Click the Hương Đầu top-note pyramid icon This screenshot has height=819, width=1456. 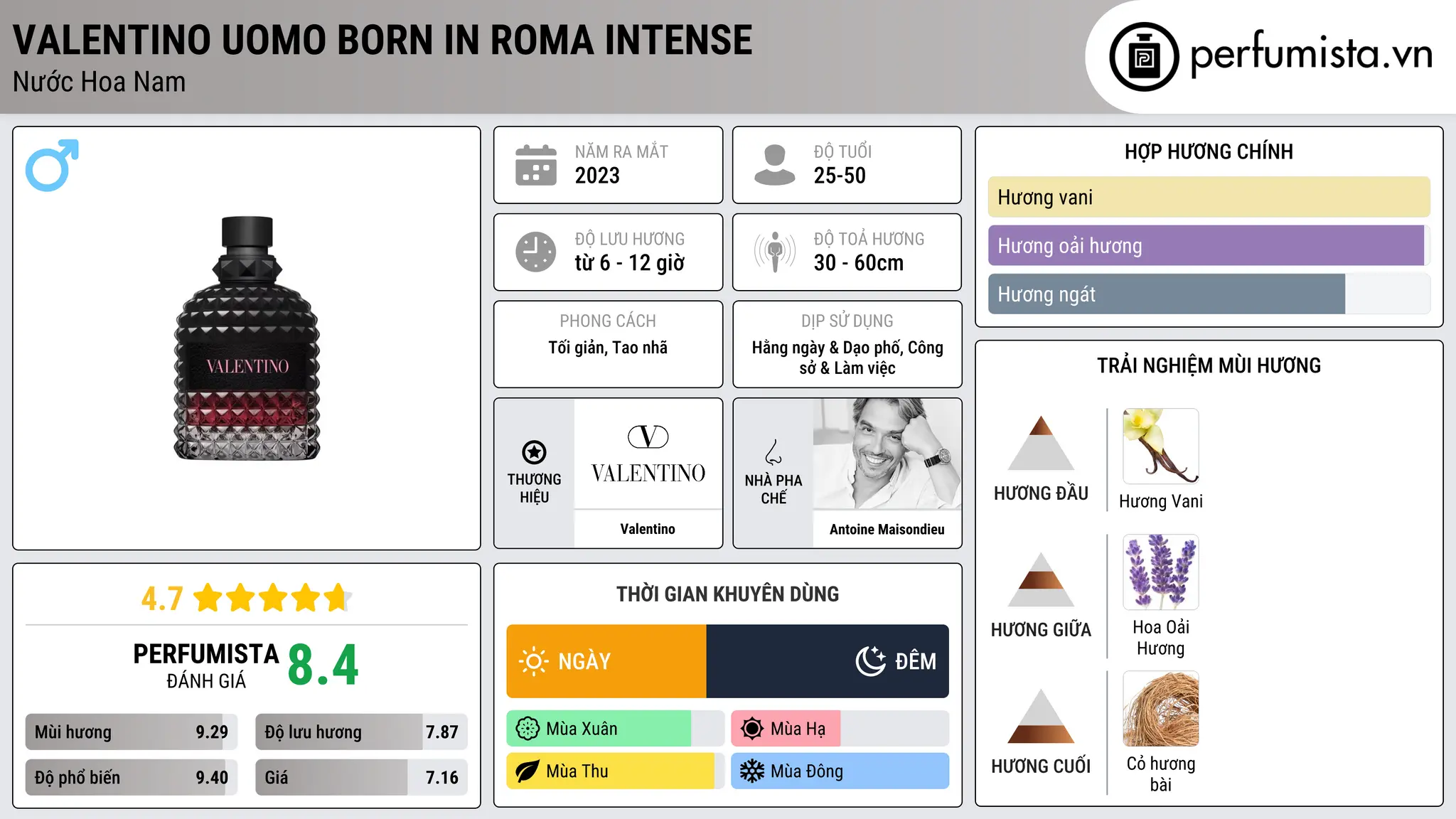coord(1041,443)
